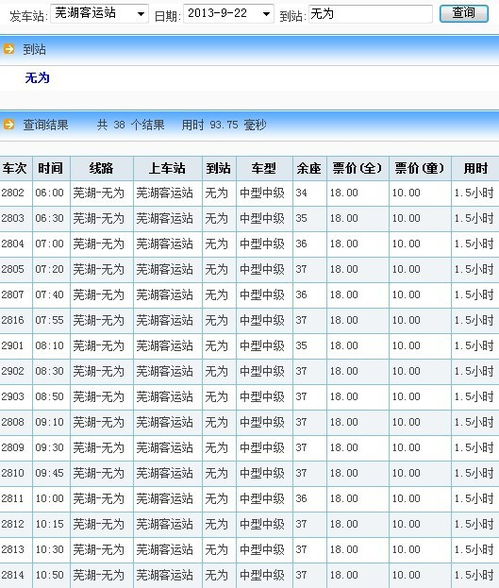Click departure time 08:10
The width and height of the screenshot is (499, 588).
tap(49, 346)
